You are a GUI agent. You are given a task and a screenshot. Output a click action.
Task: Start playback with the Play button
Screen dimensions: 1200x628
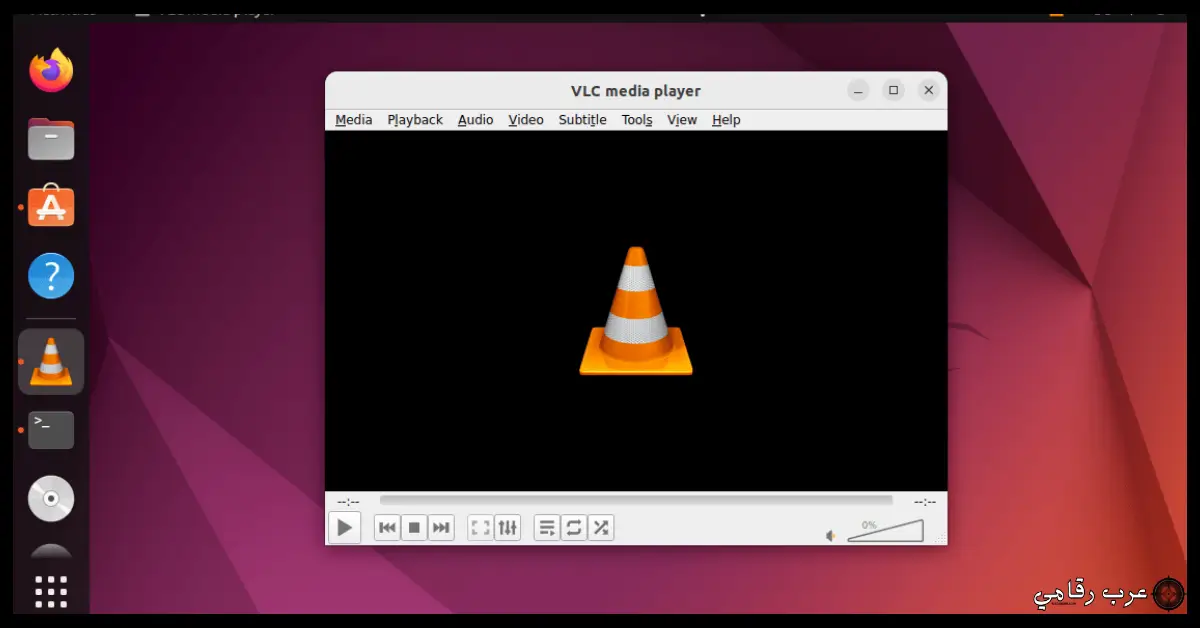[344, 528]
